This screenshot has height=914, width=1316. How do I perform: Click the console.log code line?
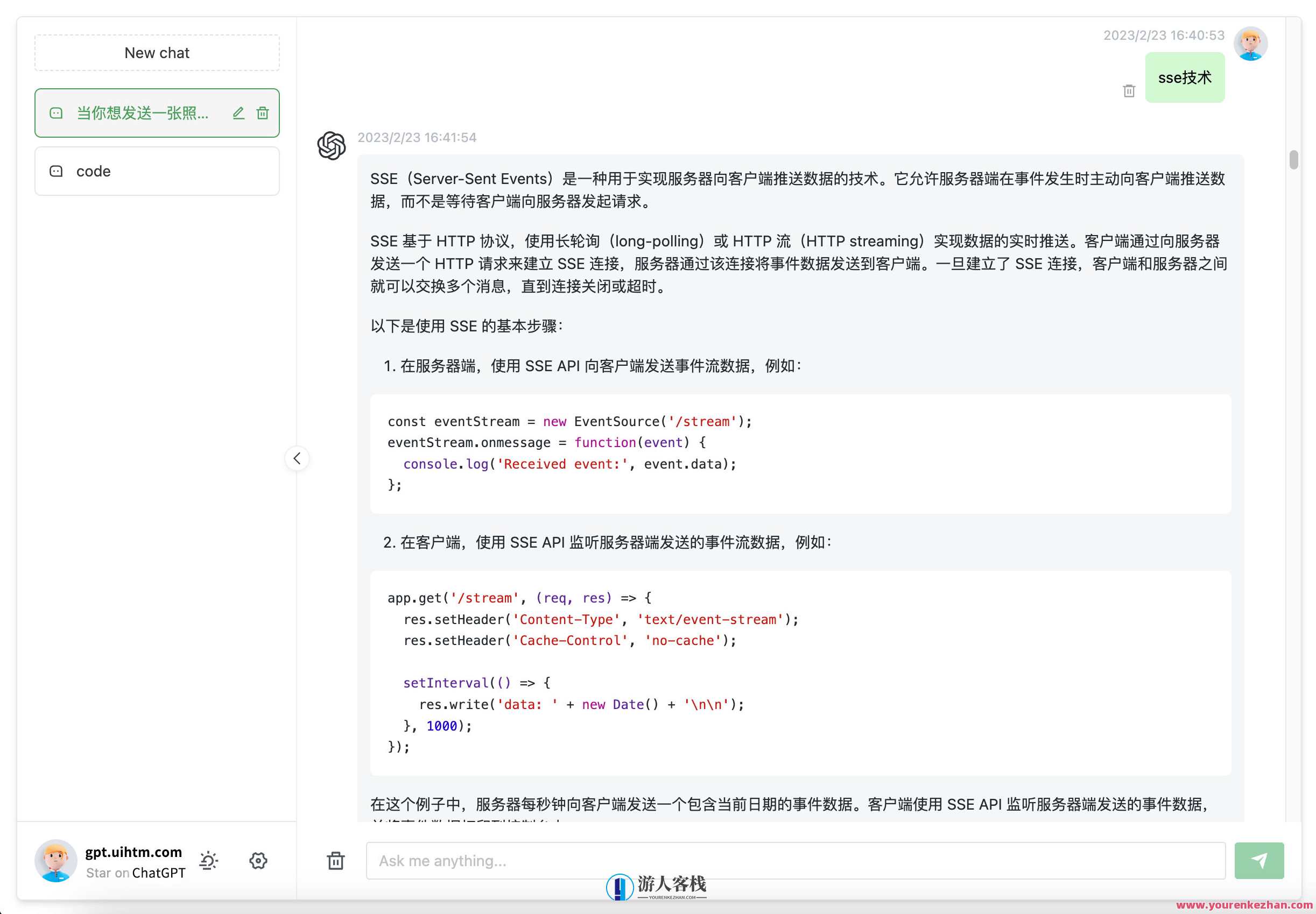tap(569, 464)
